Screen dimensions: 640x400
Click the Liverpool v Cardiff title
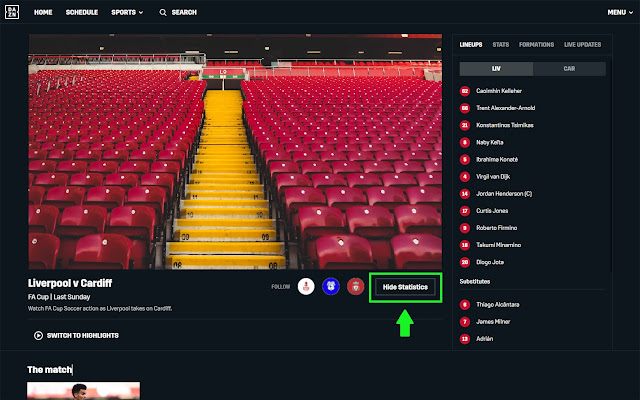click(70, 283)
